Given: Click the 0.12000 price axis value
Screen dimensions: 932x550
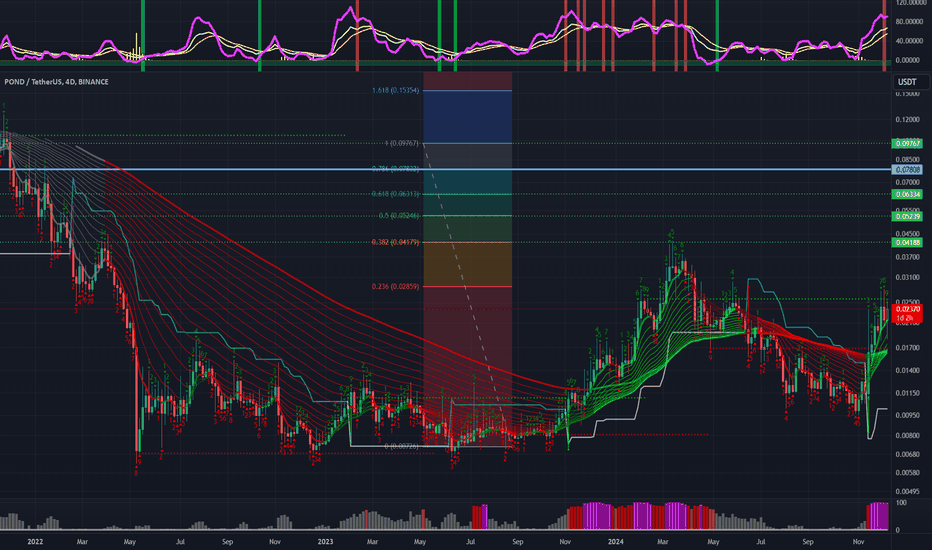Looking at the screenshot, I should tap(907, 120).
